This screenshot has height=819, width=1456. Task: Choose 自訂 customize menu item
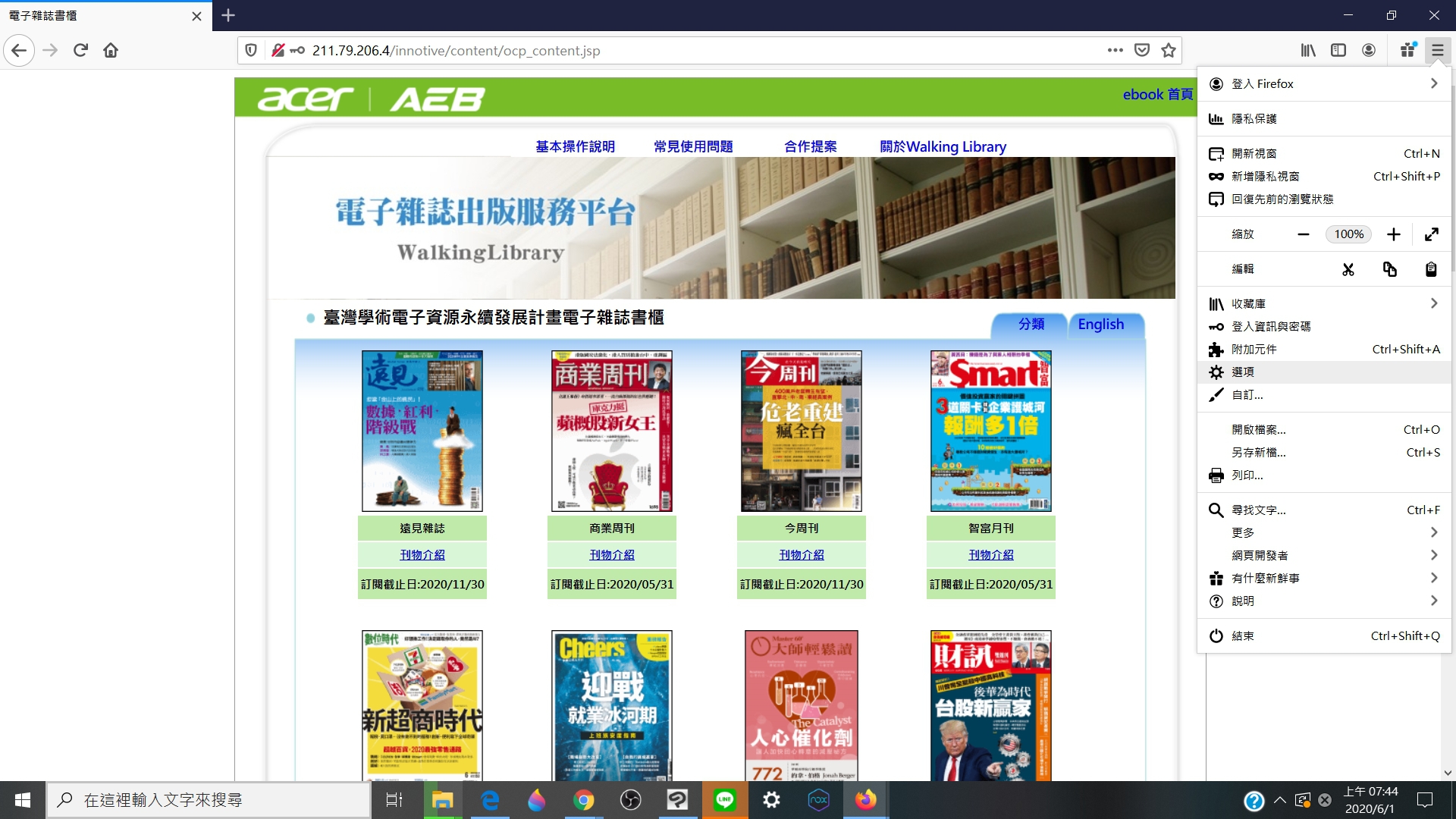click(1324, 395)
